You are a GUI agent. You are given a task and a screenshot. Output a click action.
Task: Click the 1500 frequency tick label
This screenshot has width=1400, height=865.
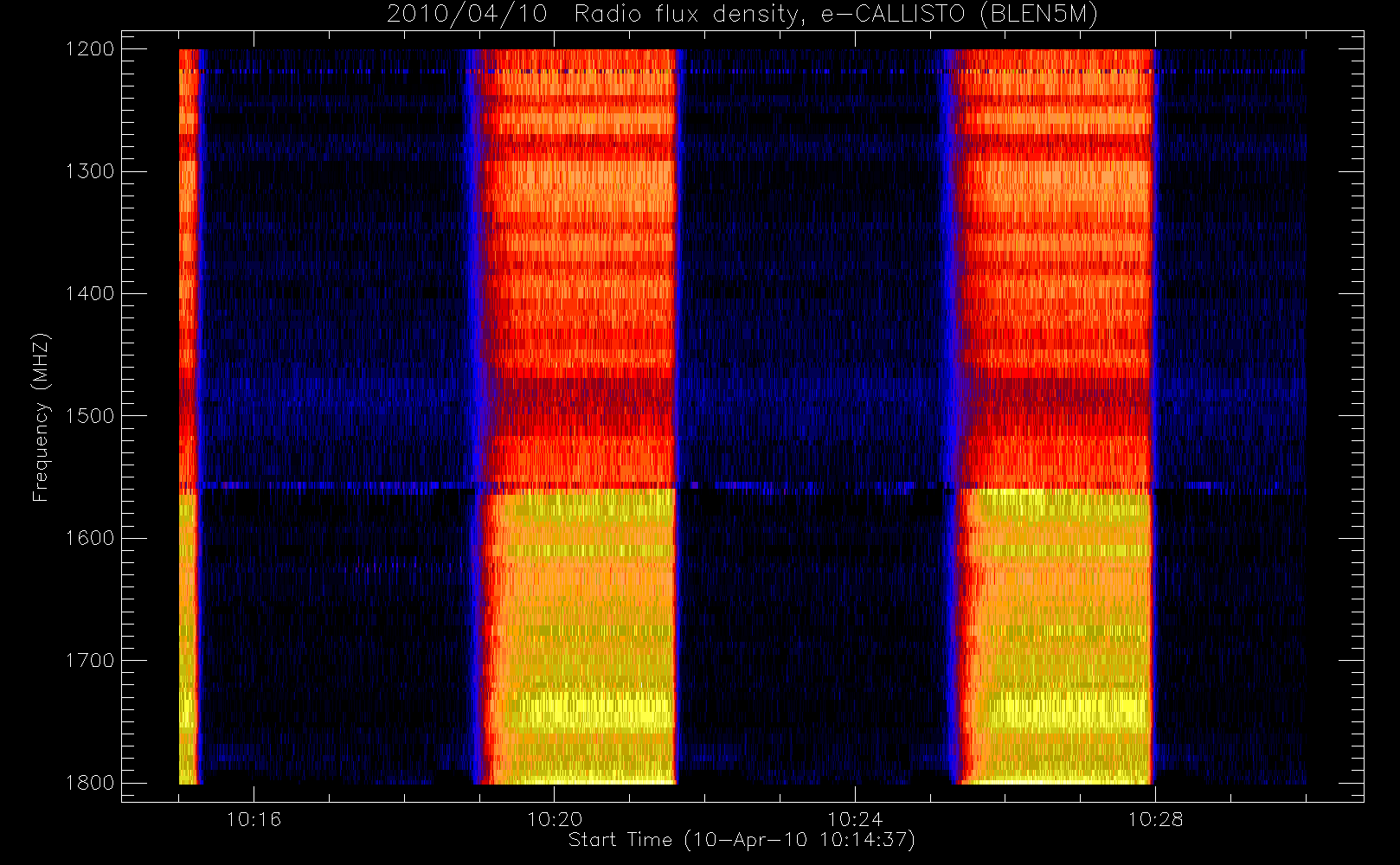(x=90, y=416)
